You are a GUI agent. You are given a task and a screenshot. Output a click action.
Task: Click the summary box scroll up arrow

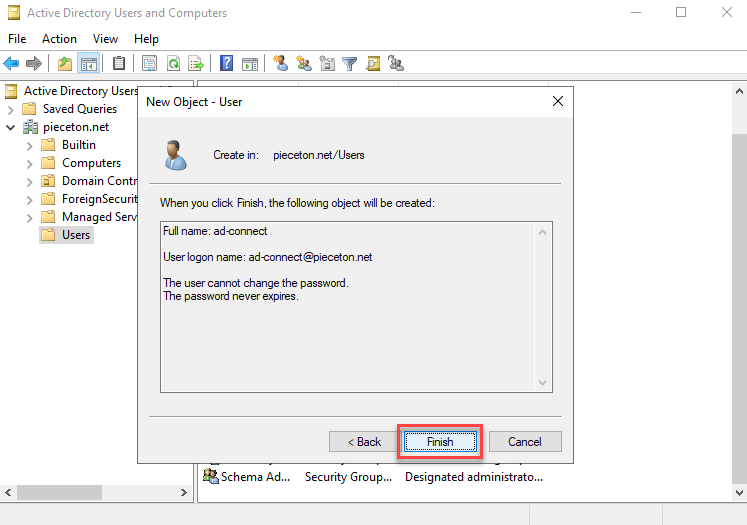click(x=542, y=232)
